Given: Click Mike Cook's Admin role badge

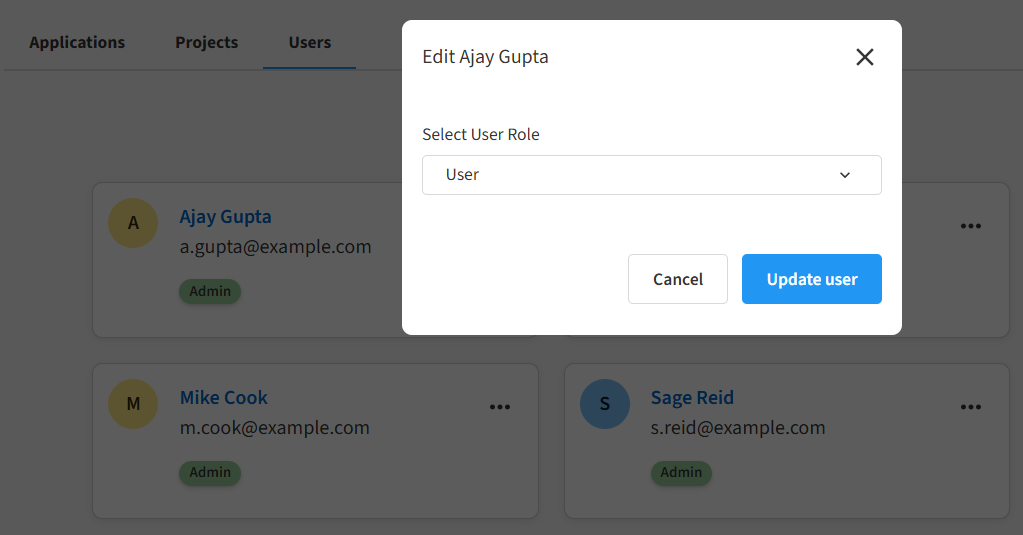Looking at the screenshot, I should pyautogui.click(x=210, y=473).
